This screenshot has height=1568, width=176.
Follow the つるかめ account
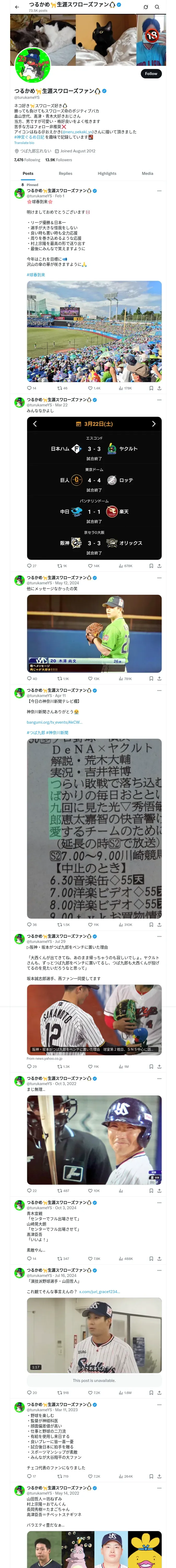pos(150,74)
